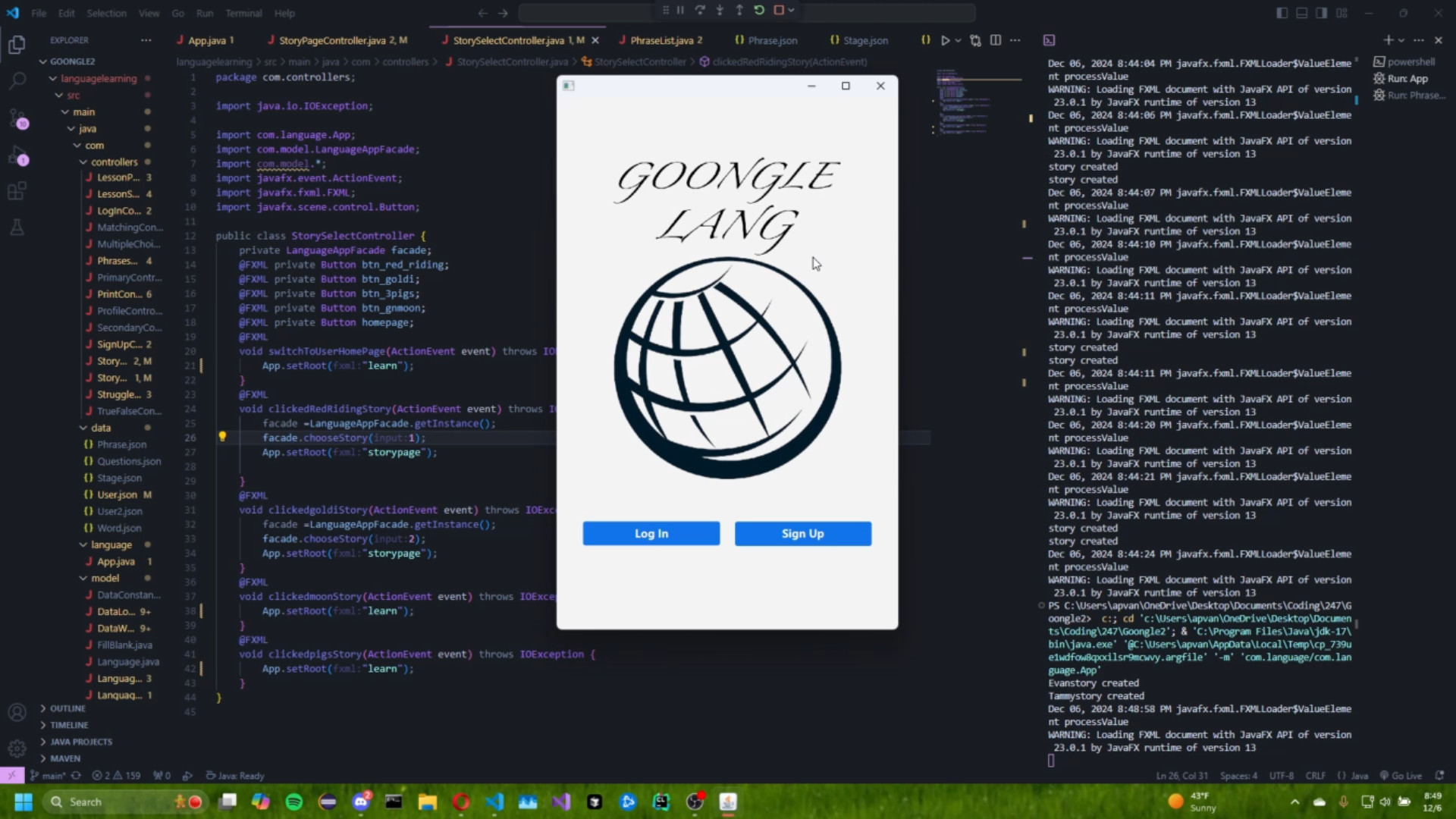
Task: Expand the OUTLINE section
Action: point(68,708)
